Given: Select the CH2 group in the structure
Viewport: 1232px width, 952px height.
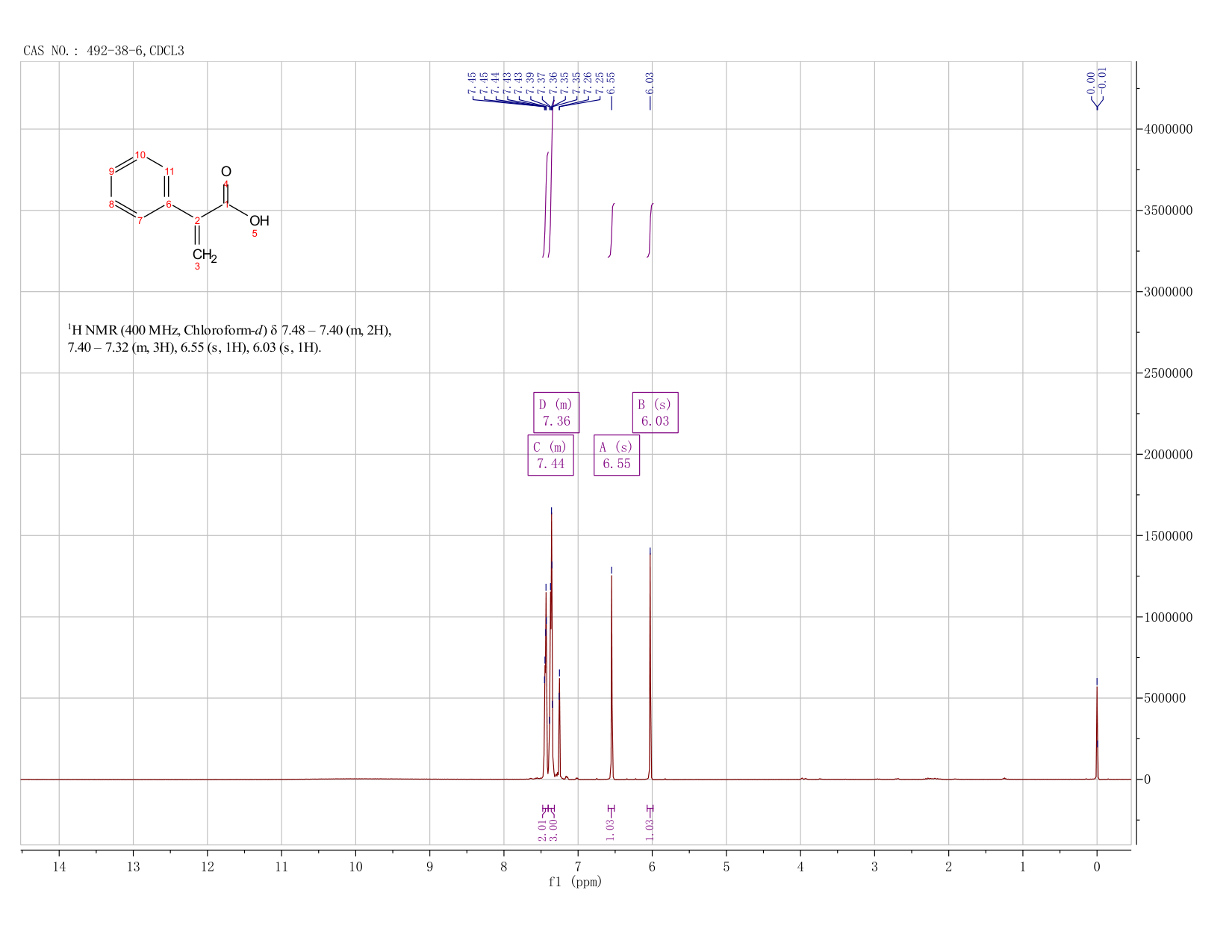Looking at the screenshot, I should pos(204,255).
